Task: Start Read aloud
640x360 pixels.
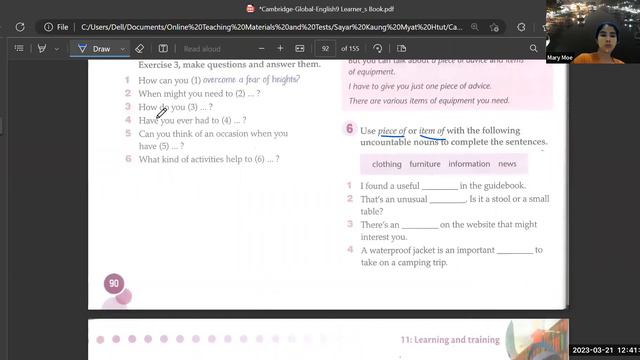Action: pos(202,49)
